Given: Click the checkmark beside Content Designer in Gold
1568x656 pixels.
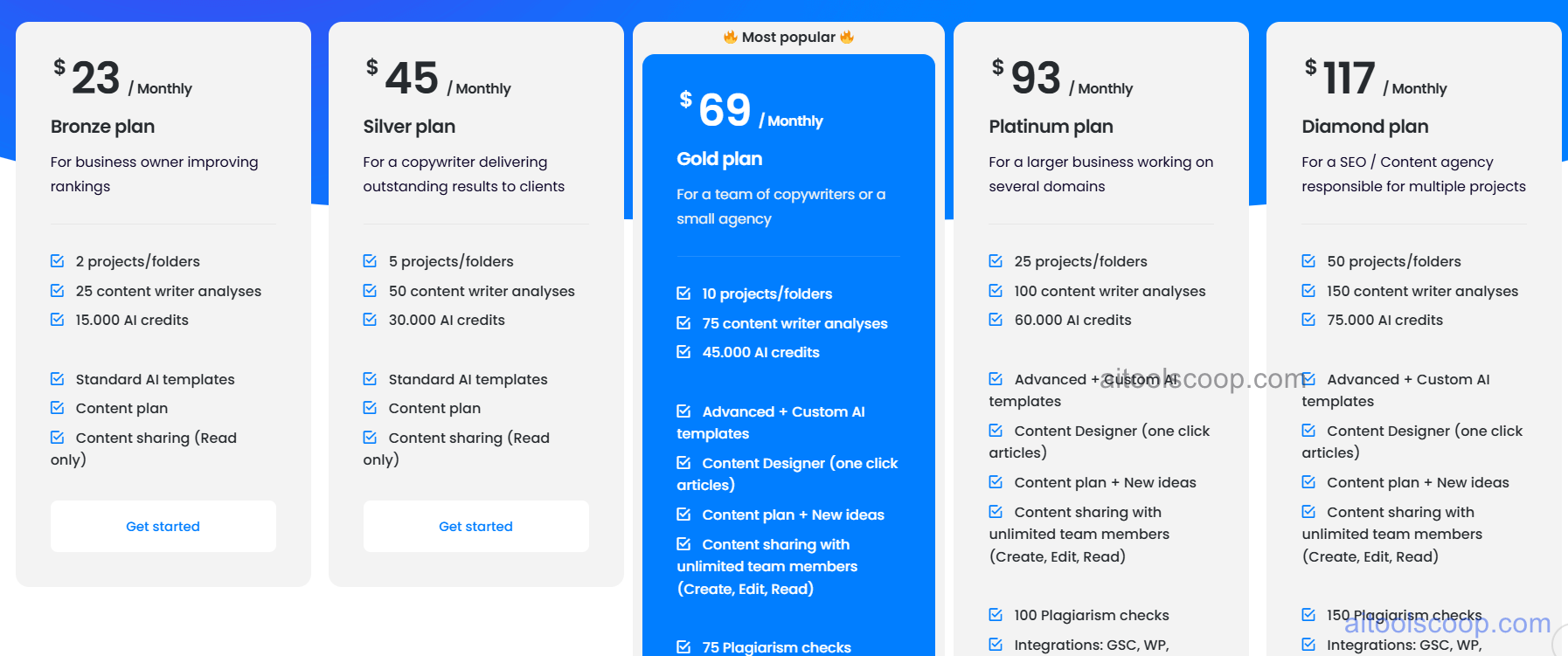Looking at the screenshot, I should point(683,463).
